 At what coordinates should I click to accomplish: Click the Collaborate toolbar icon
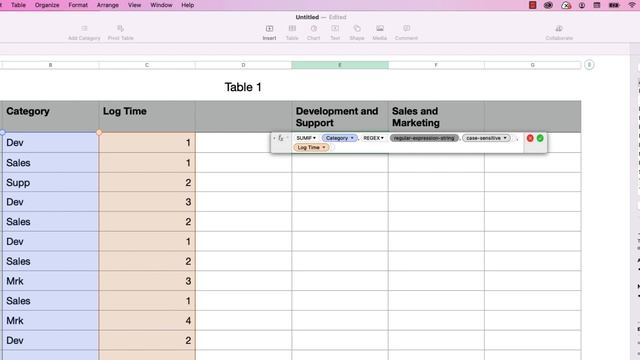[x=559, y=29]
